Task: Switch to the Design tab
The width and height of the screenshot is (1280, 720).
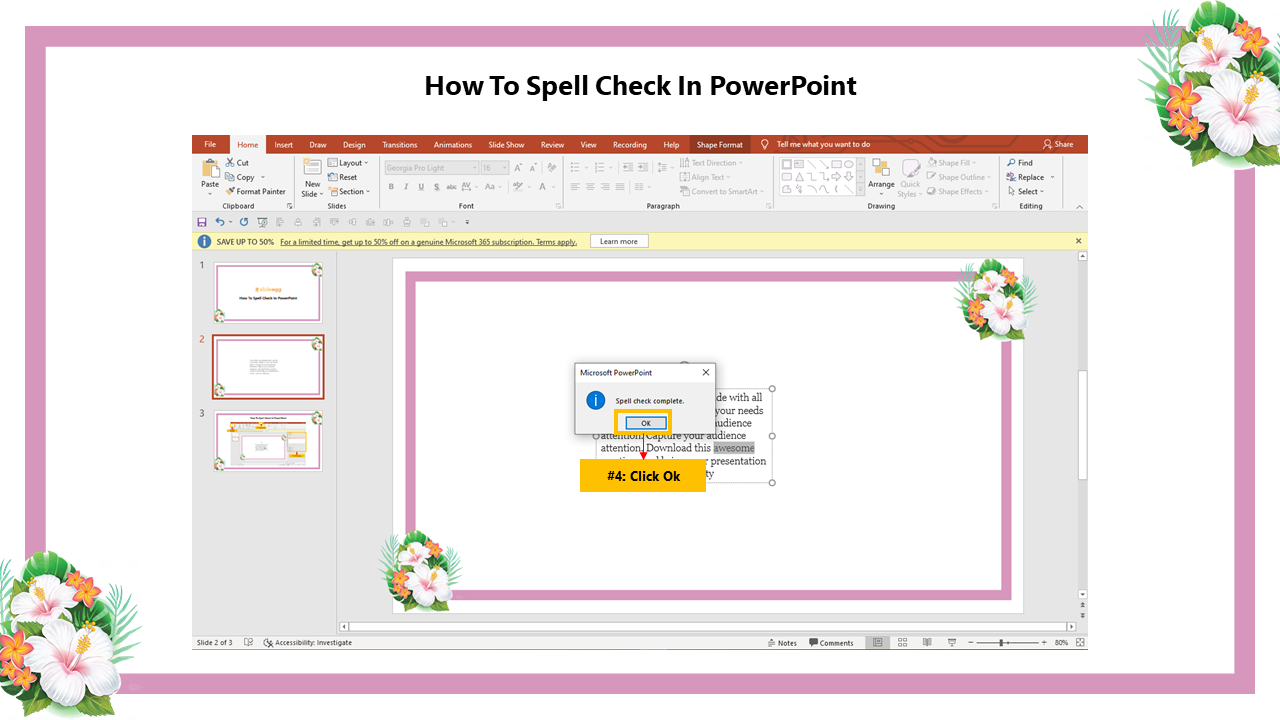Action: pos(354,144)
